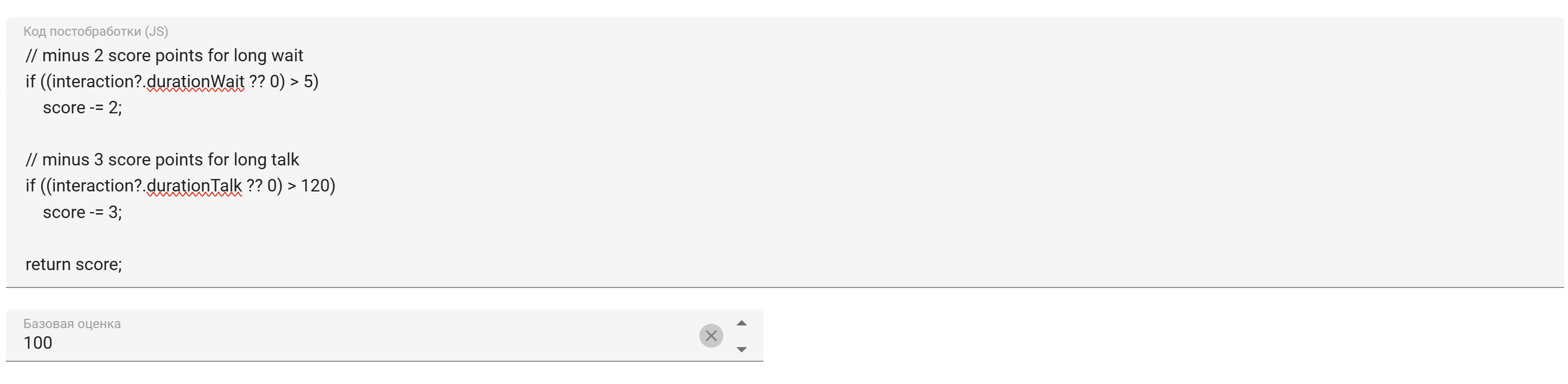Click the Код постобработки (JS) label
This screenshot has width=1568, height=384.
(x=95, y=31)
